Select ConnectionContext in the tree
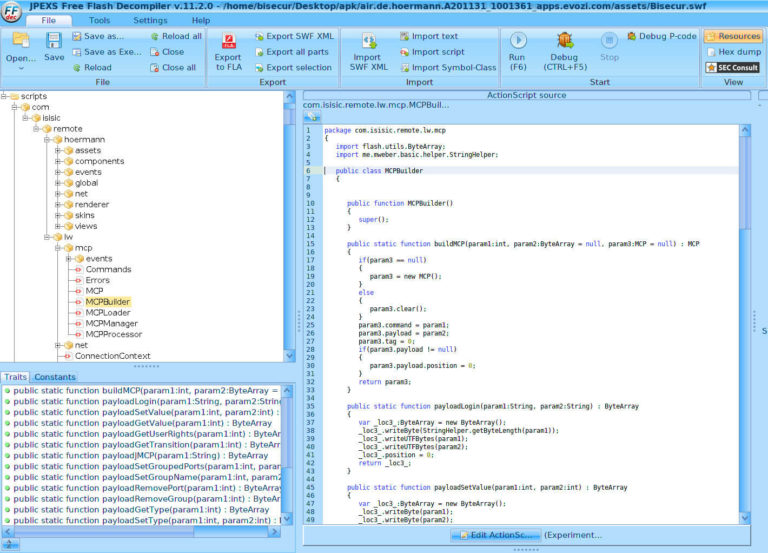Image resolution: width=768 pixels, height=553 pixels. click(113, 356)
